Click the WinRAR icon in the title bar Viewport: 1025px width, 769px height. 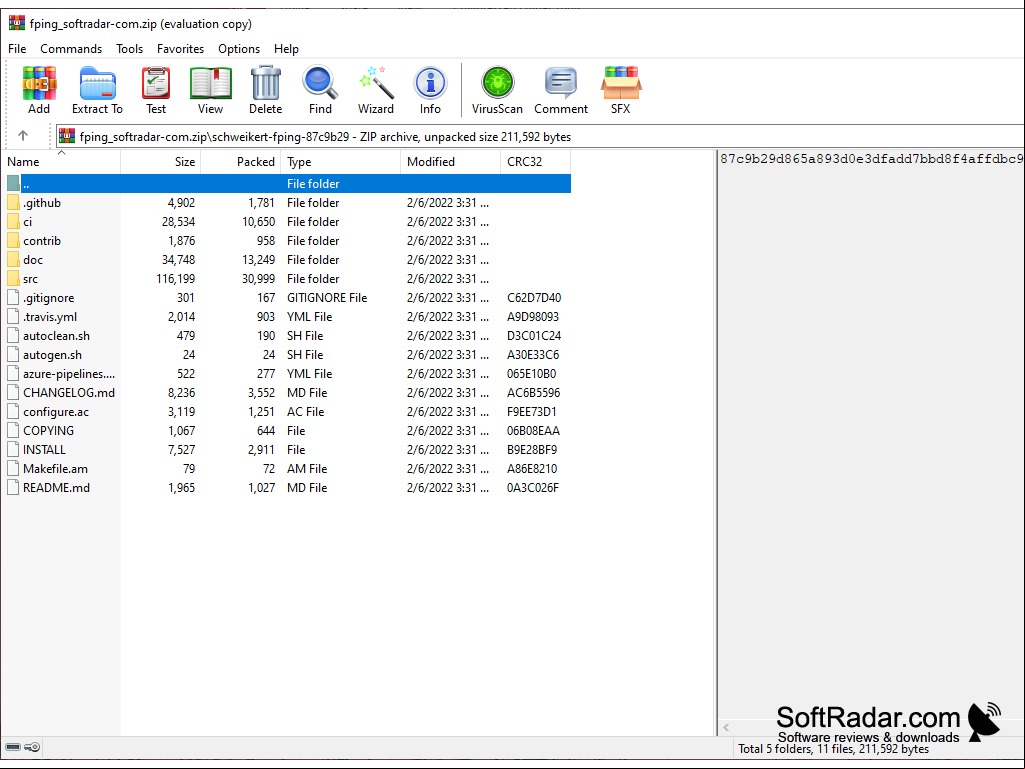click(x=16, y=24)
